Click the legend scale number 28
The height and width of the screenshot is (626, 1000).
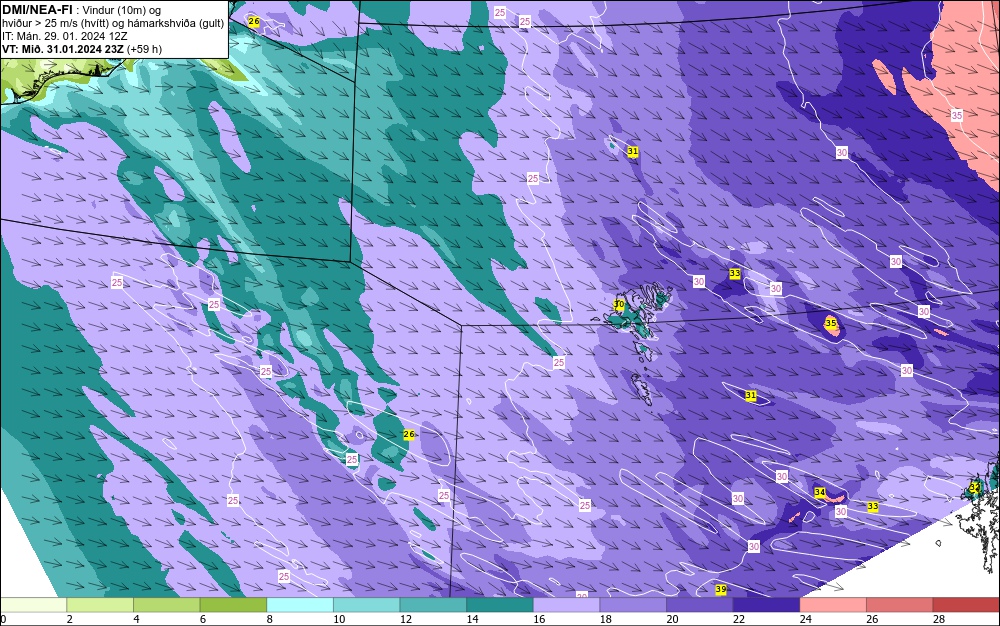click(x=939, y=619)
